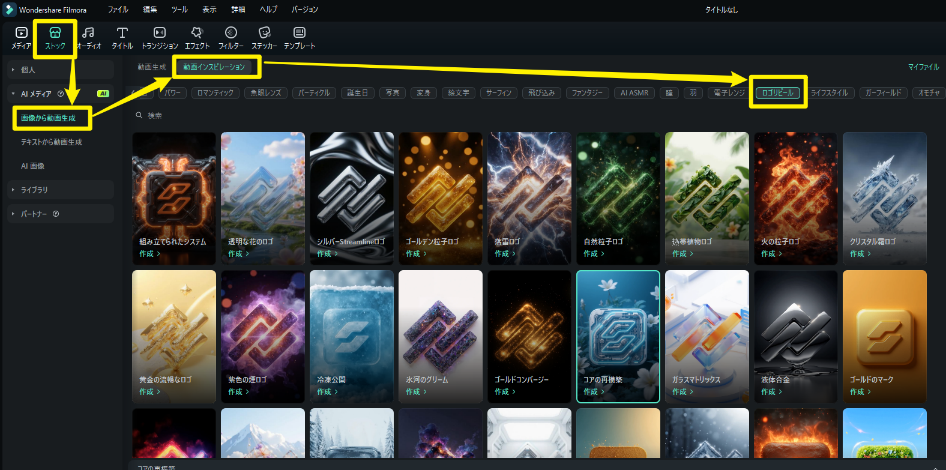Open the ツール menu
The image size is (946, 470).
(x=179, y=10)
